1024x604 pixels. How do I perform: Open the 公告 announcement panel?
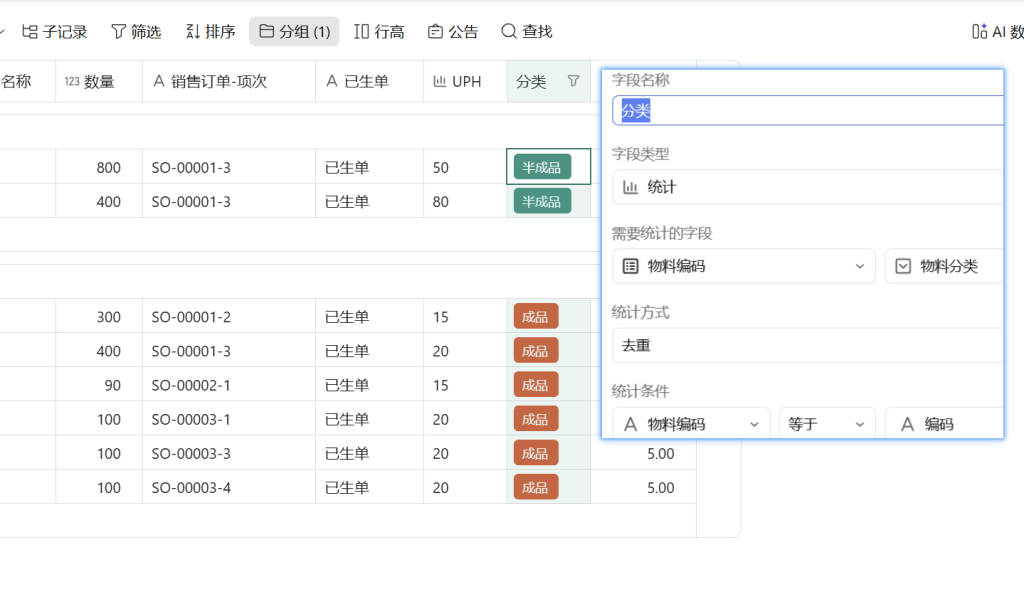click(x=453, y=31)
